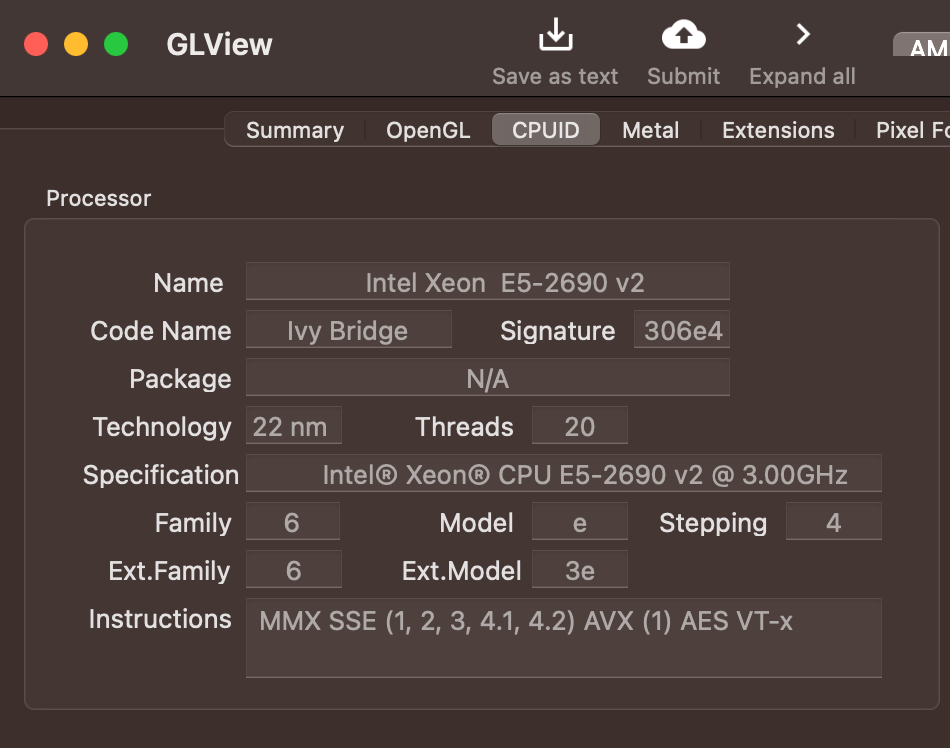The height and width of the screenshot is (748, 950).
Task: Click the Instructions box listing MMX SSE
Action: coord(563,638)
